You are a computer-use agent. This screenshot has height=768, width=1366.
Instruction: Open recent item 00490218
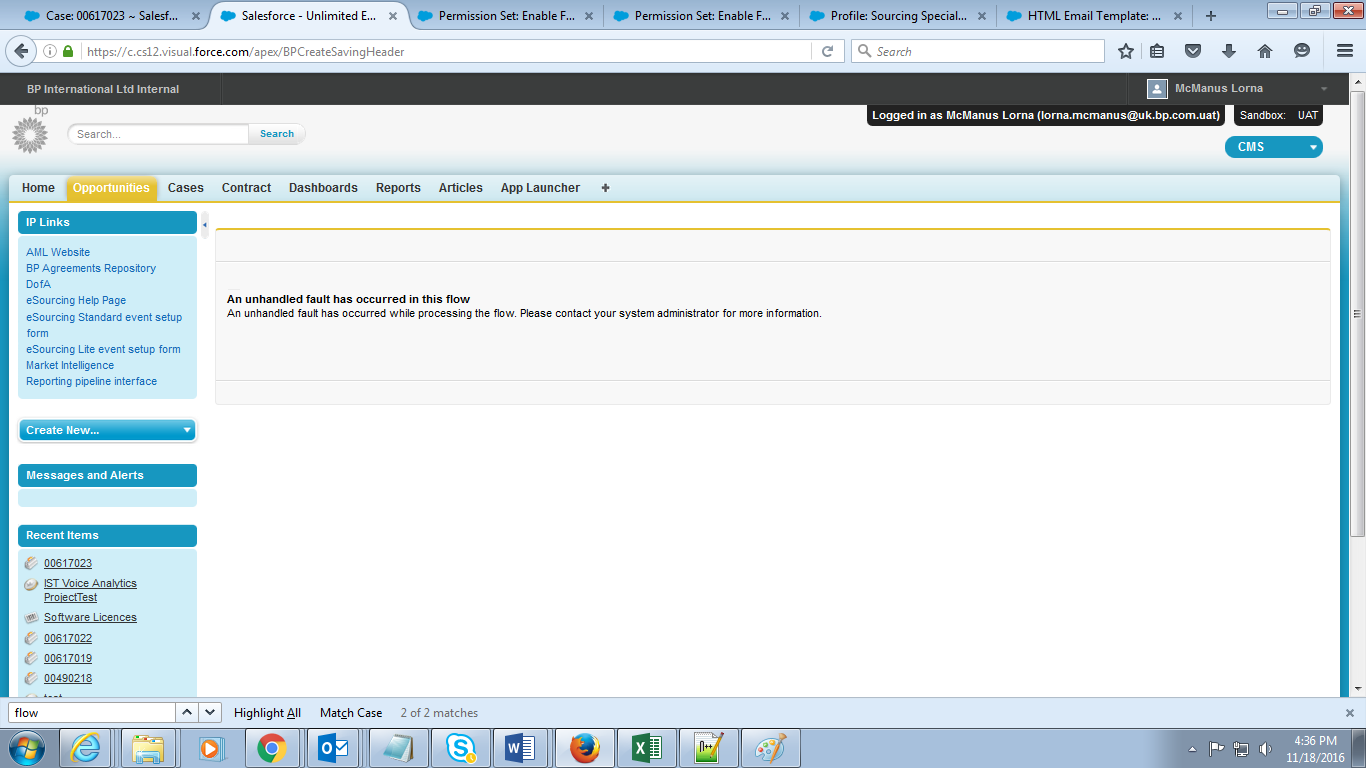(x=68, y=678)
